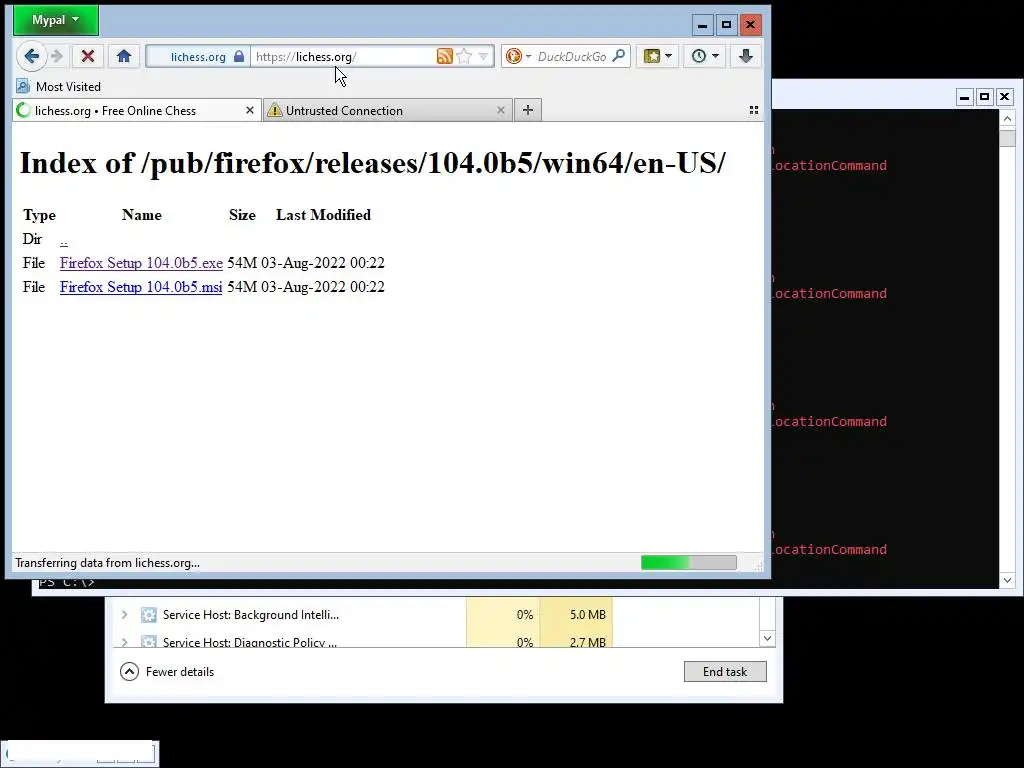
Task: Click the lichess.org site identity label
Action: click(x=198, y=57)
